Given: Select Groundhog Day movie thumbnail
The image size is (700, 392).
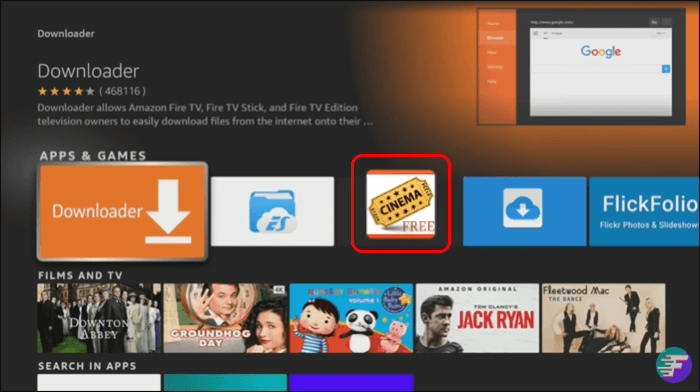Looking at the screenshot, I should 225,318.
